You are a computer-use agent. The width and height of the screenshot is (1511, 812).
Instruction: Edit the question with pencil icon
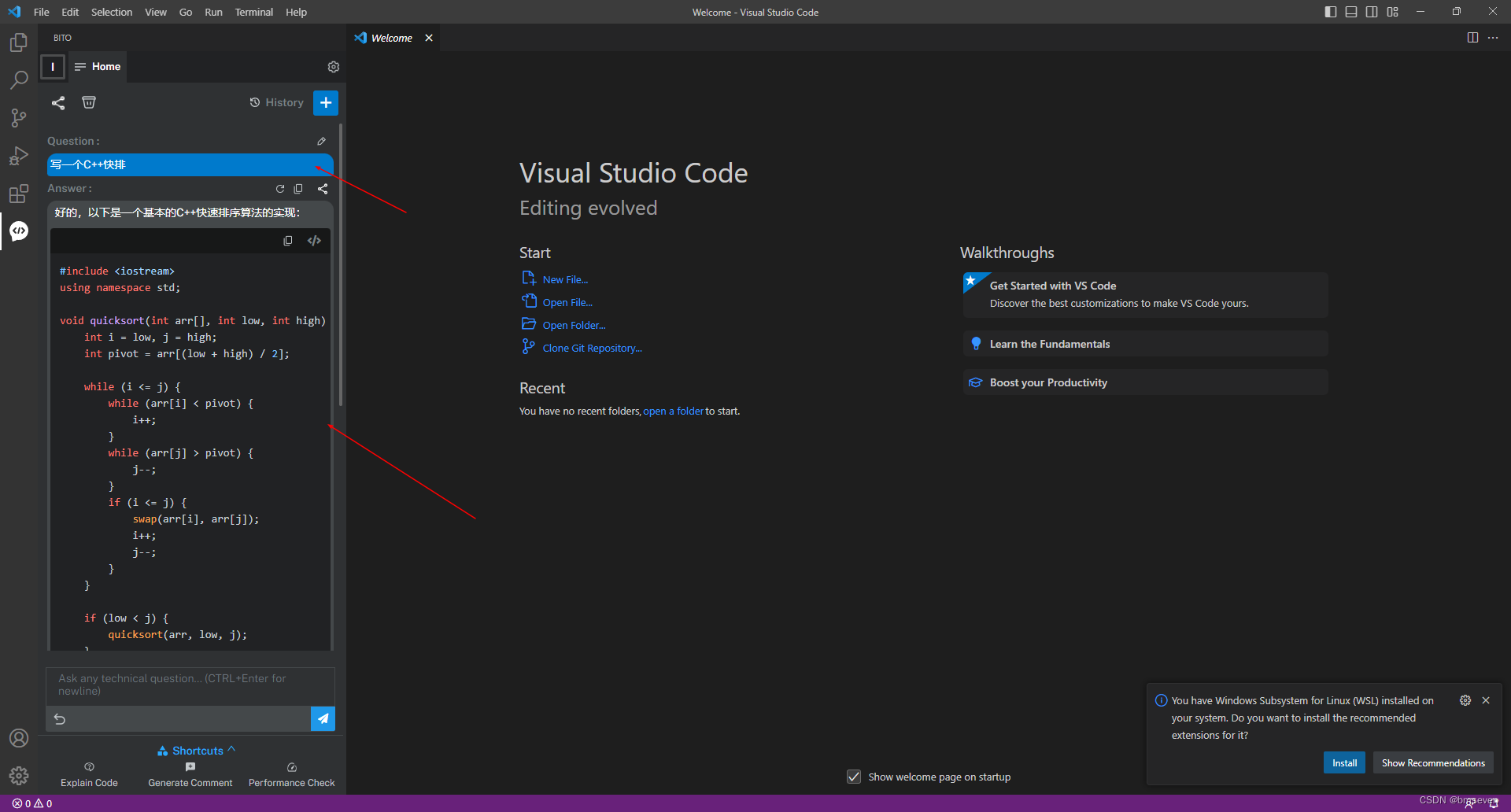point(321,142)
